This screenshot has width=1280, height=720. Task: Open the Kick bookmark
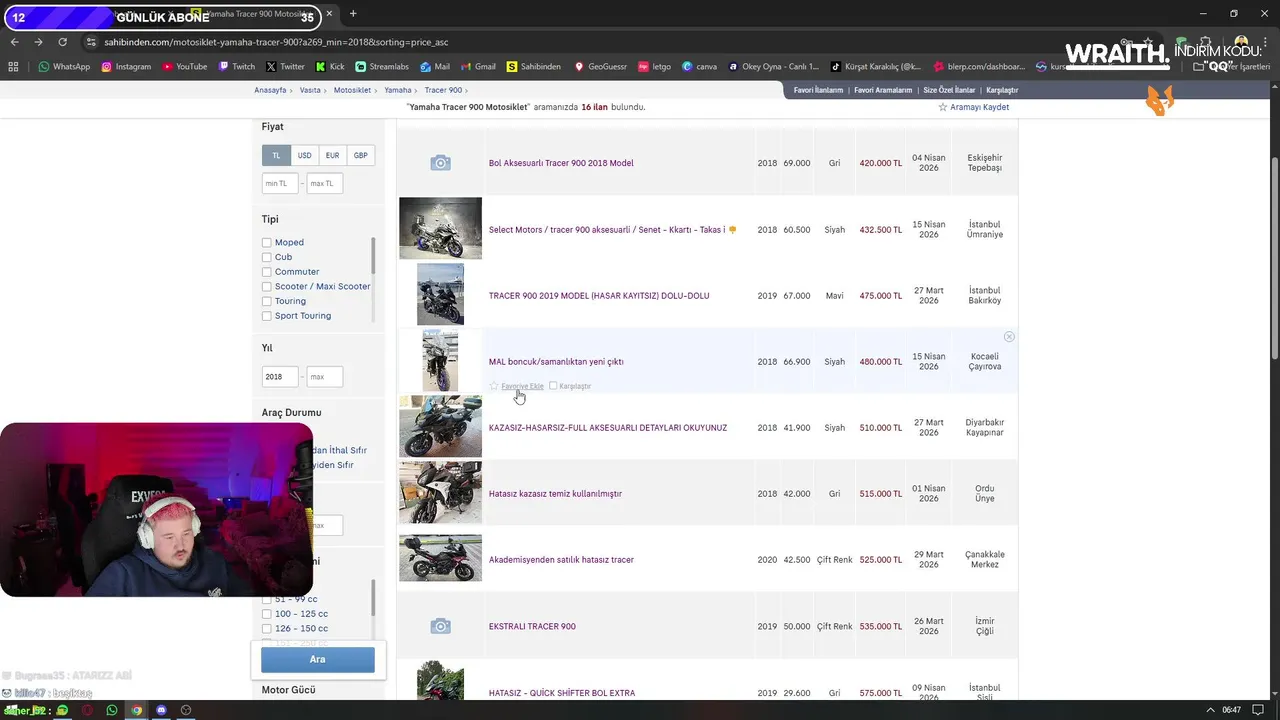pyautogui.click(x=330, y=67)
